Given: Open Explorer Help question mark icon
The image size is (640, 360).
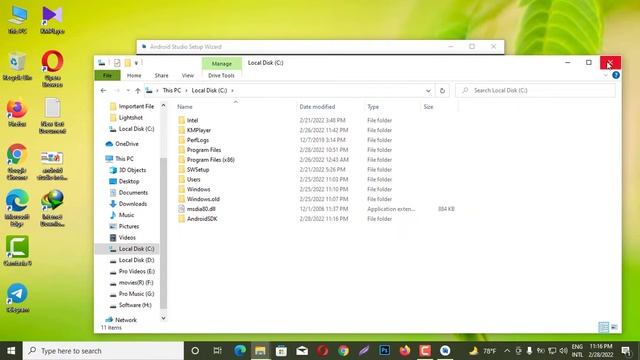Looking at the screenshot, I should click(616, 76).
